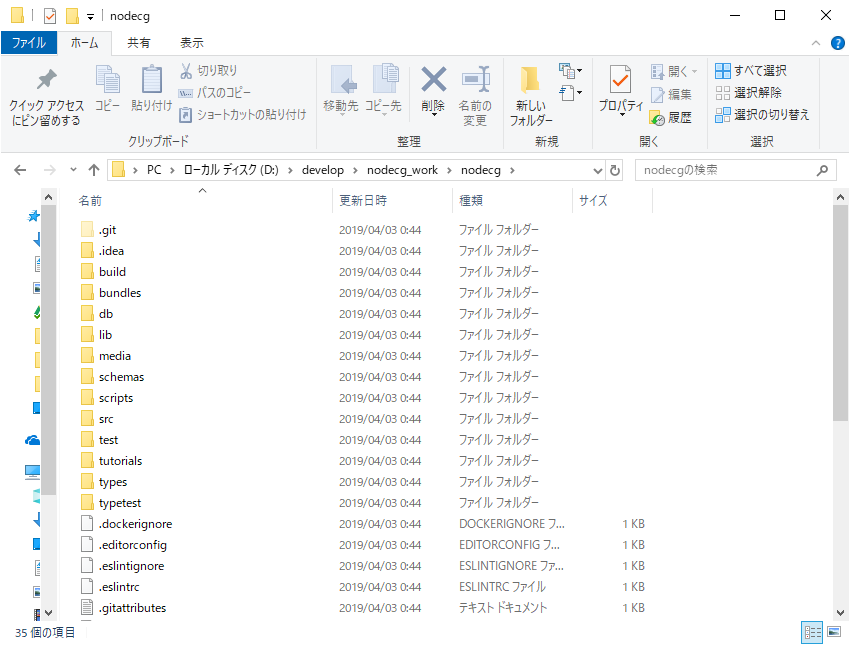The image size is (850, 645).
Task: Click navigation pane scroll up arrow
Action: [x=48, y=197]
